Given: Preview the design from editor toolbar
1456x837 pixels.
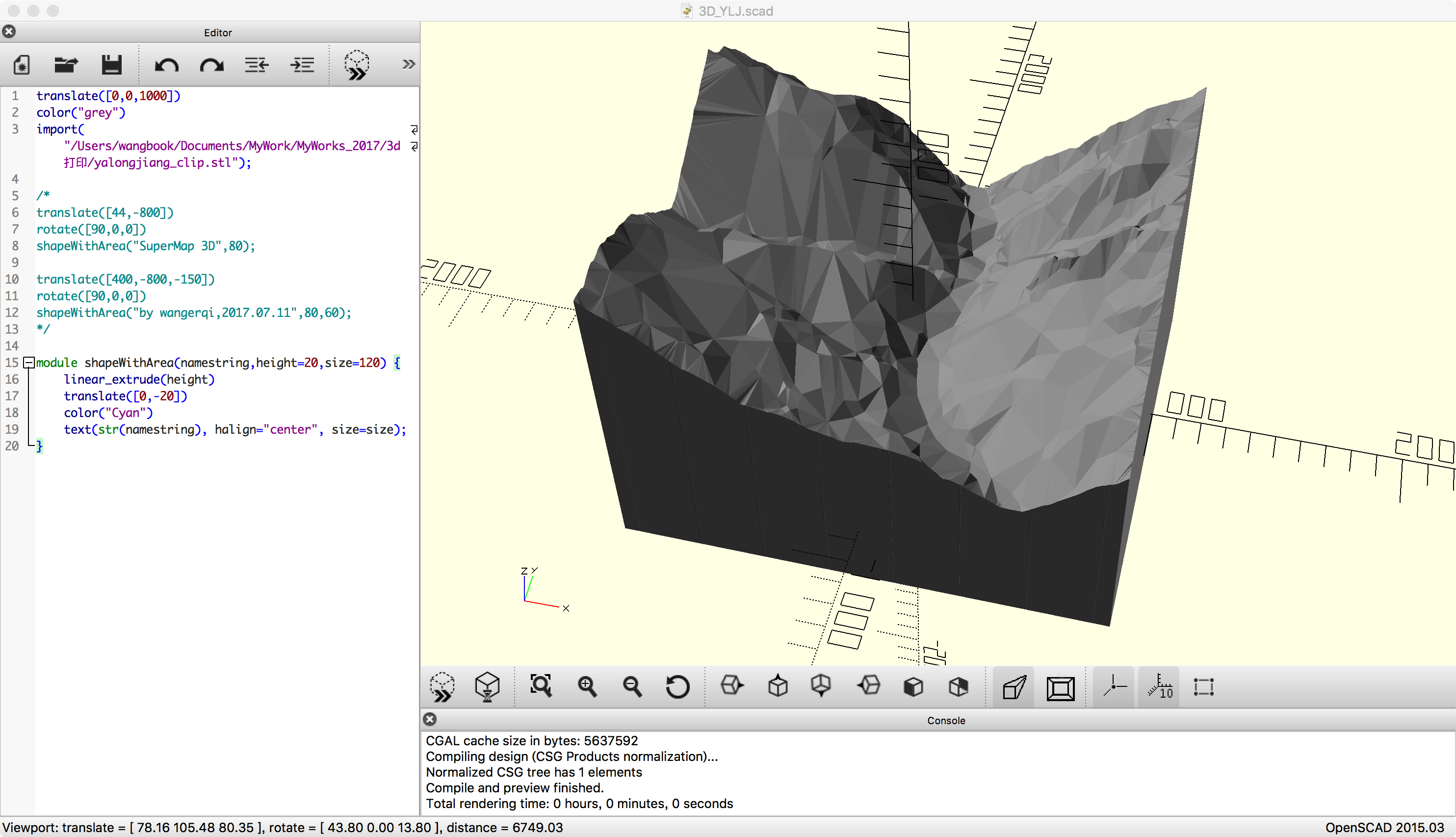Looking at the screenshot, I should (x=356, y=65).
